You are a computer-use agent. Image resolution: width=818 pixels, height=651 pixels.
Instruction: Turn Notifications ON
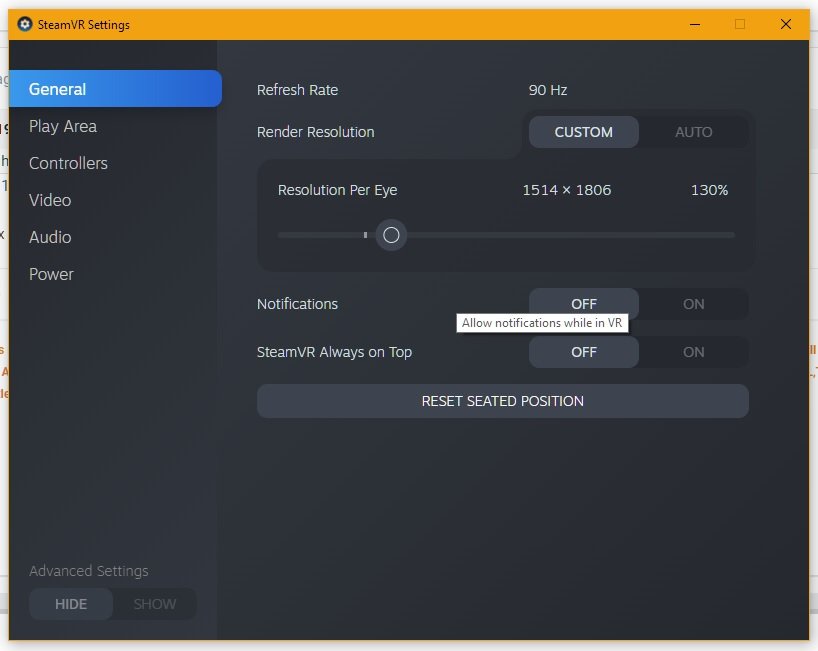click(x=693, y=304)
